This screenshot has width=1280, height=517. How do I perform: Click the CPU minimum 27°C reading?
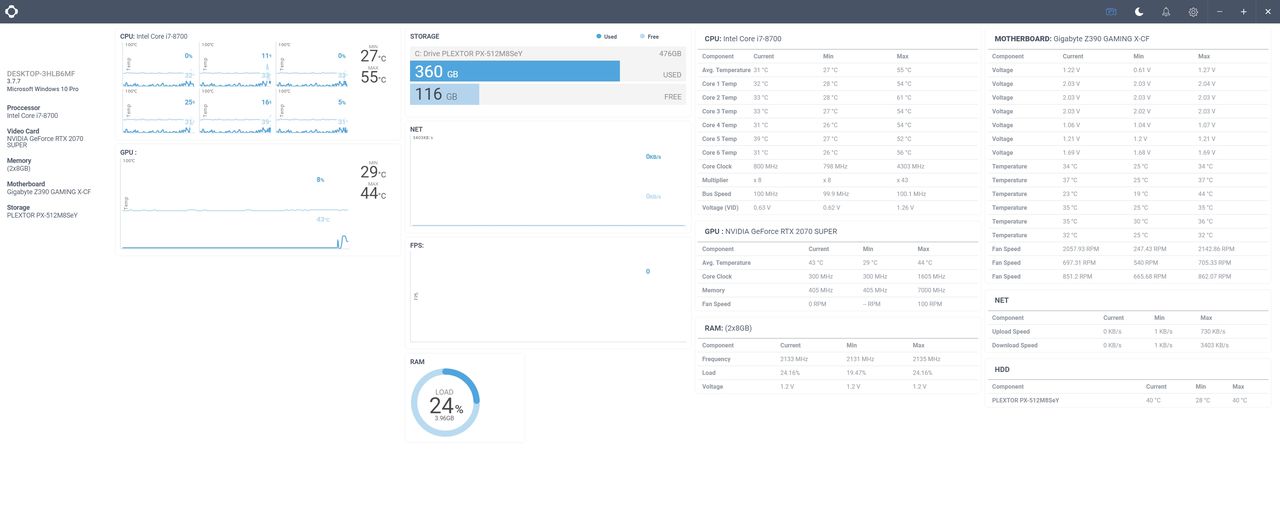point(371,56)
